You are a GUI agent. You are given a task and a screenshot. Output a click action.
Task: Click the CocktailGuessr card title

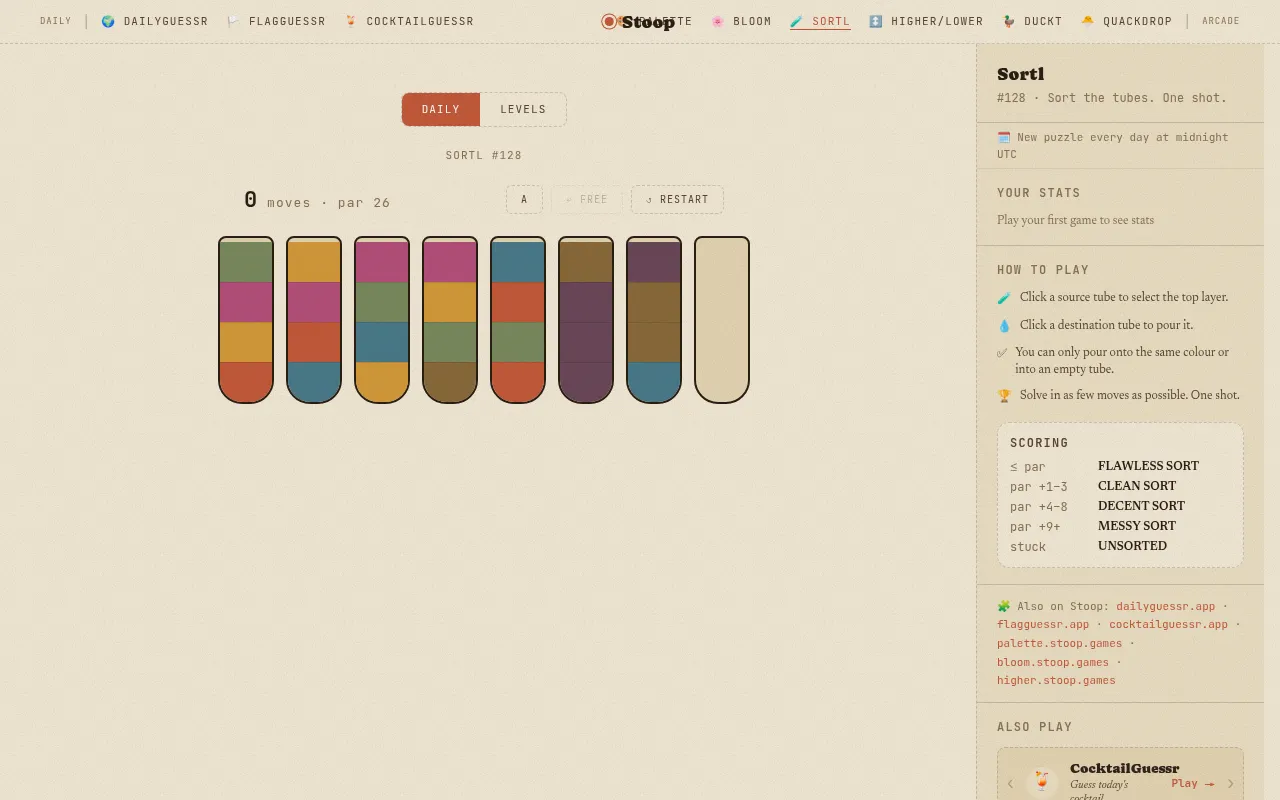(x=1125, y=768)
